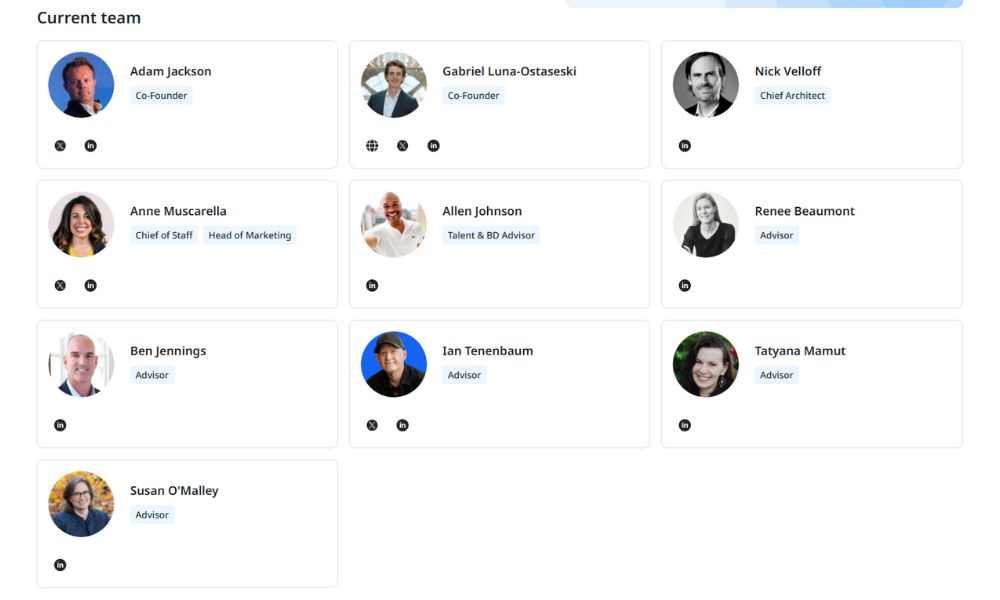The height and width of the screenshot is (600, 1000).
Task: Open Adam Jackson's X profile icon
Action: click(x=59, y=145)
